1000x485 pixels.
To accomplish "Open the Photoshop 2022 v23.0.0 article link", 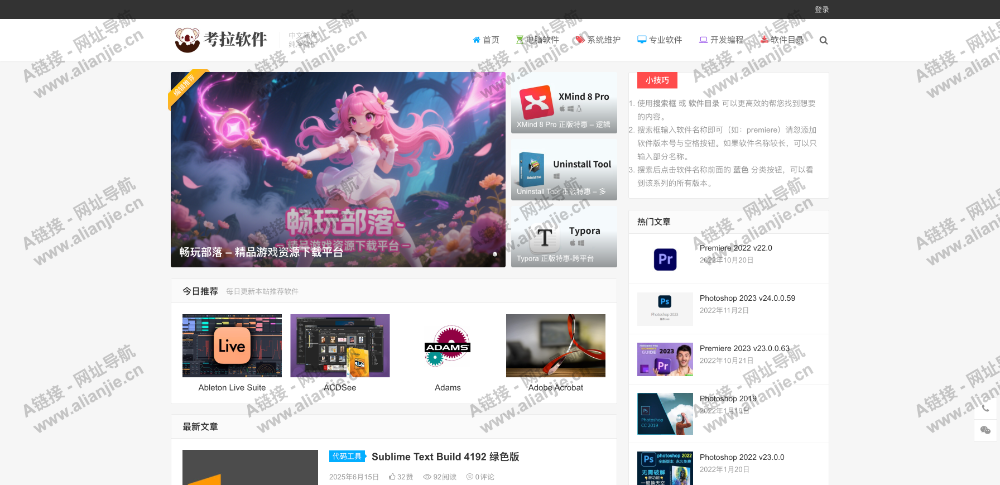I will [x=742, y=457].
